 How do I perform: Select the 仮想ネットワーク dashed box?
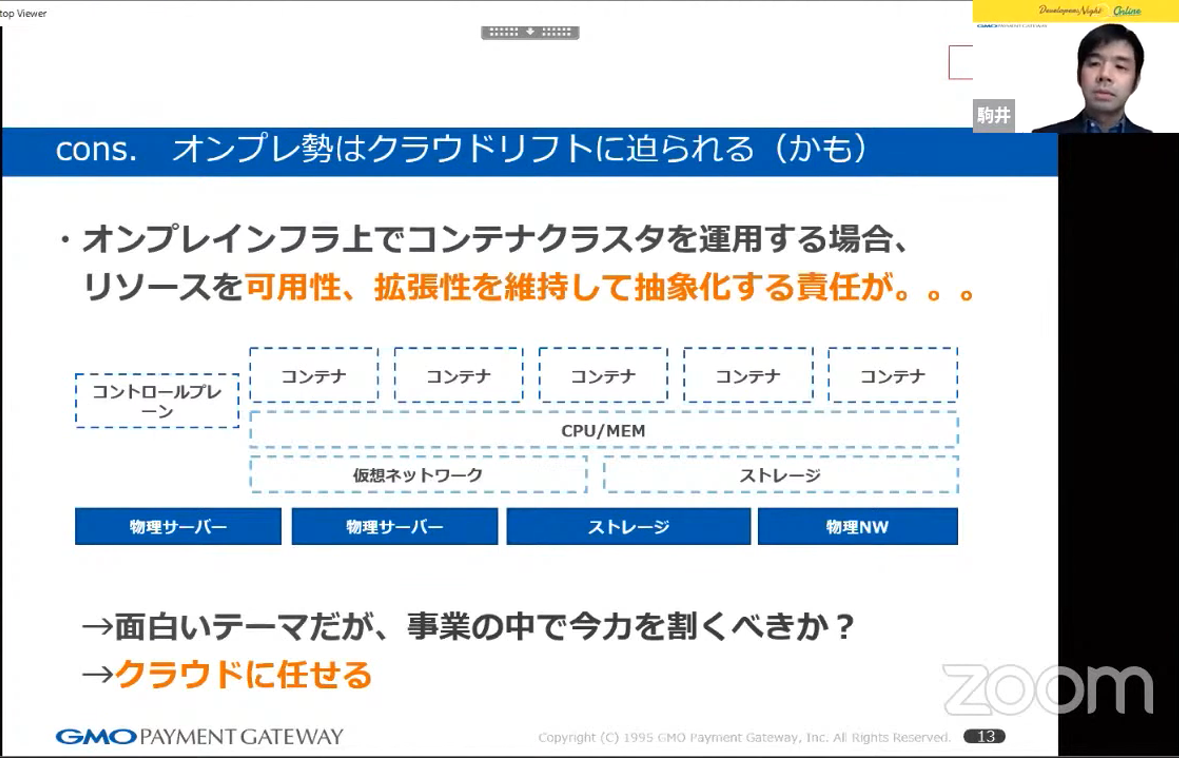418,475
